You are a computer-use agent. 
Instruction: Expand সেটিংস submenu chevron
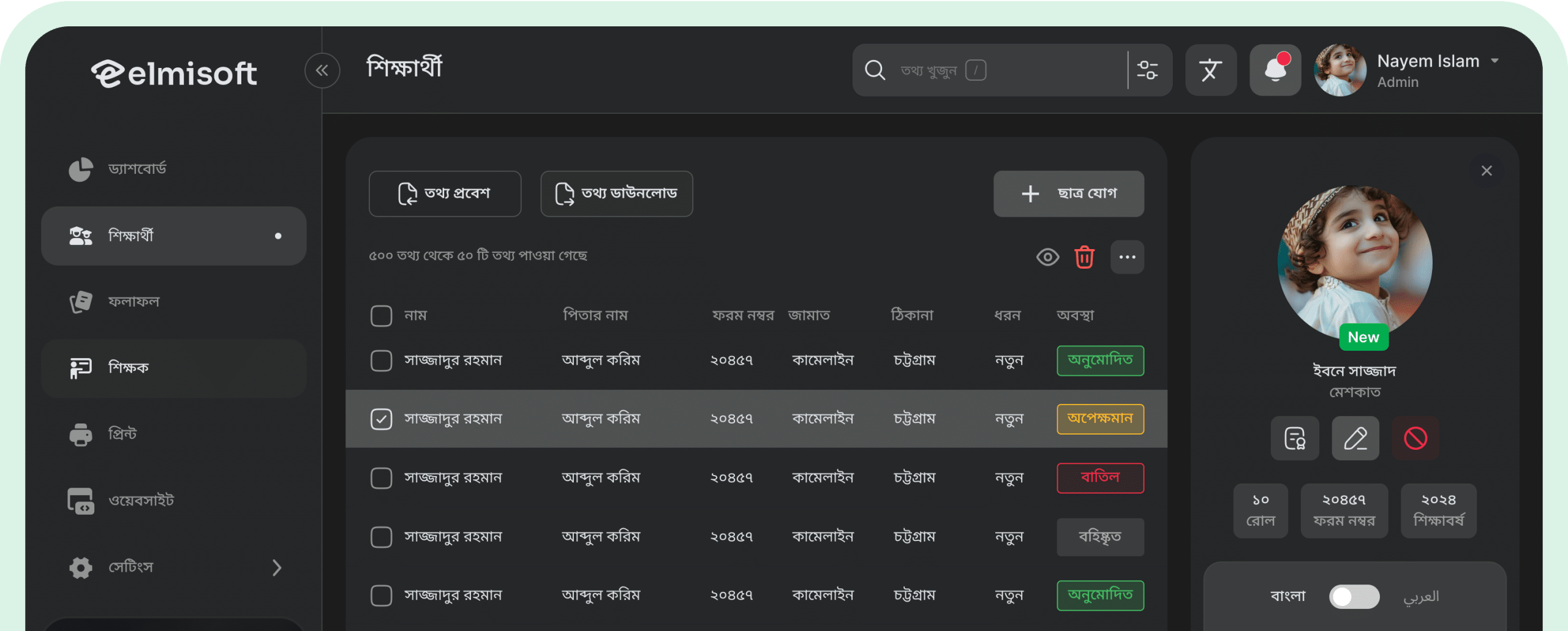tap(277, 567)
